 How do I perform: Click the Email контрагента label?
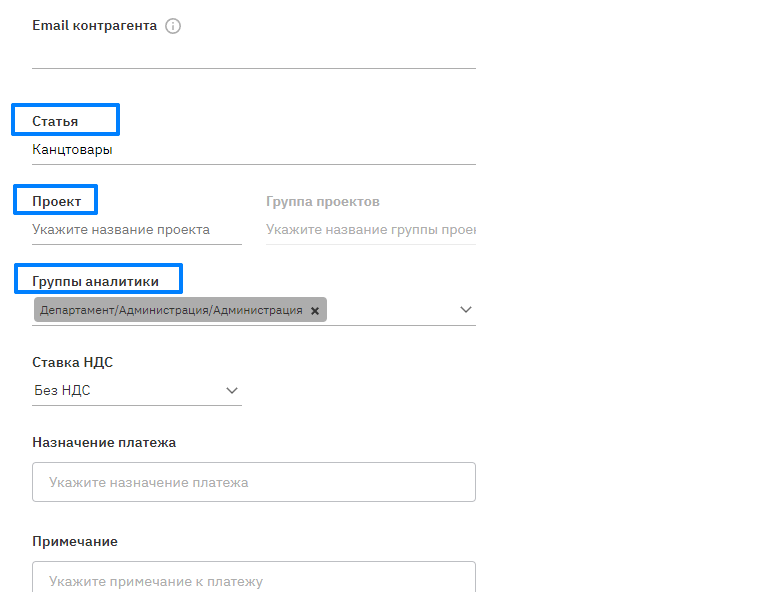[x=94, y=26]
